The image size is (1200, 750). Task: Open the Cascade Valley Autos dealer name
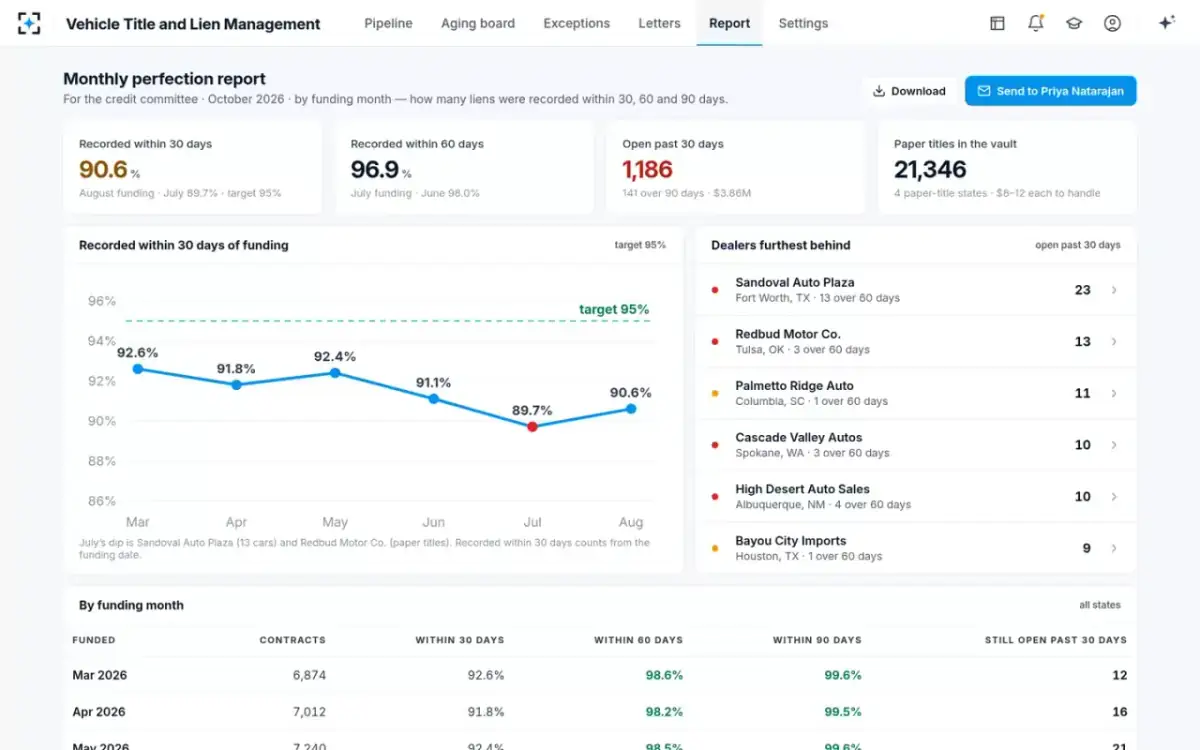point(798,438)
